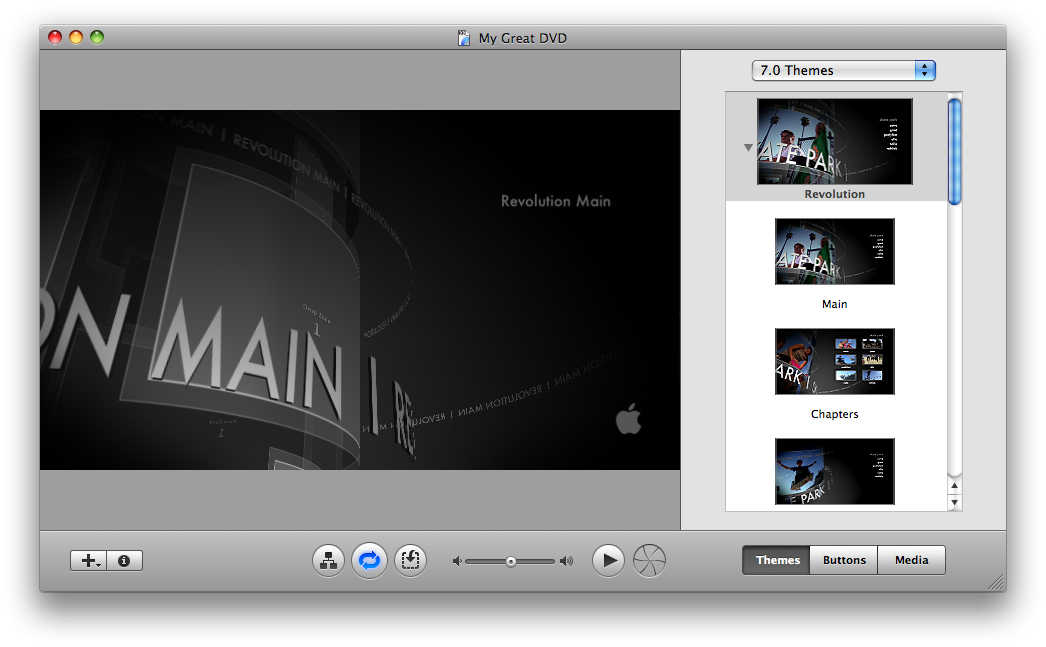Select the Revolution theme thumbnail
The height and width of the screenshot is (647, 1046).
point(835,141)
